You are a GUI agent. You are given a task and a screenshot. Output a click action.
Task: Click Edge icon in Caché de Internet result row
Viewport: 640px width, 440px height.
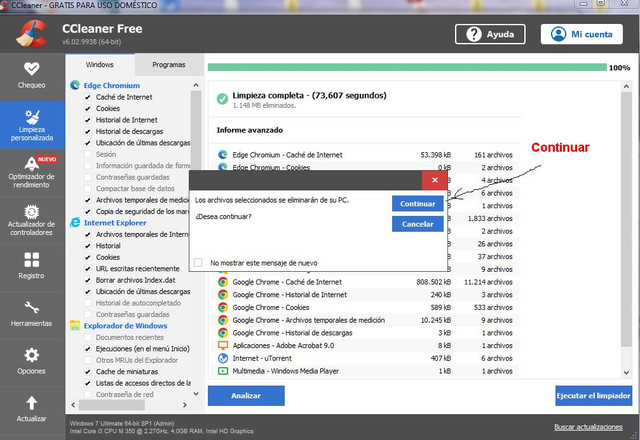point(222,155)
